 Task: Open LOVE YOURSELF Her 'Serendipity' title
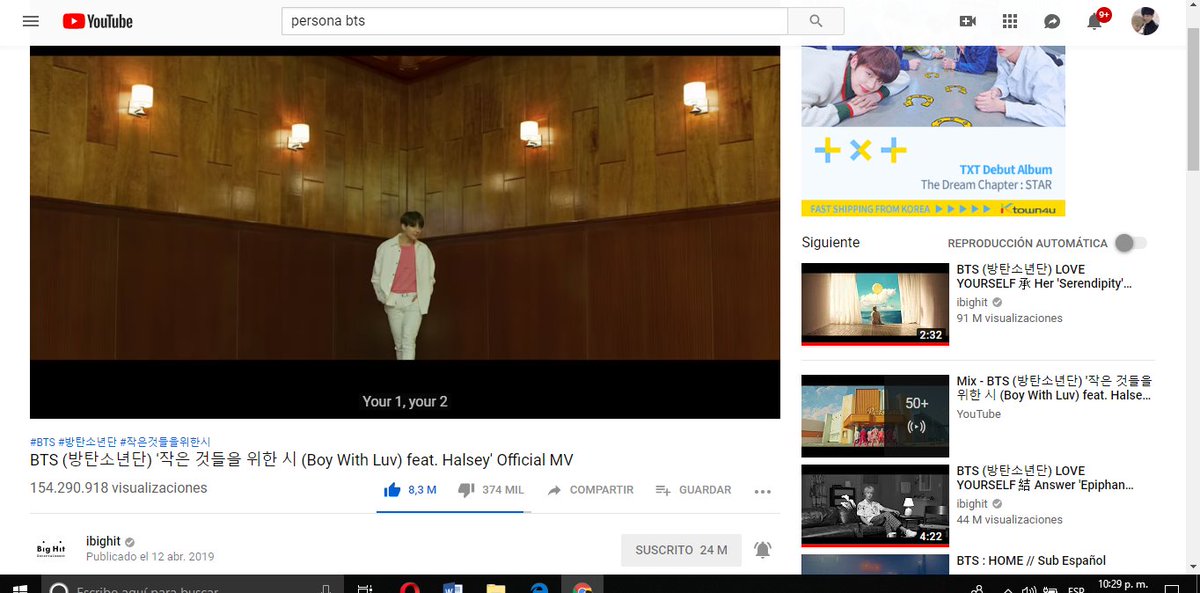coord(1044,277)
